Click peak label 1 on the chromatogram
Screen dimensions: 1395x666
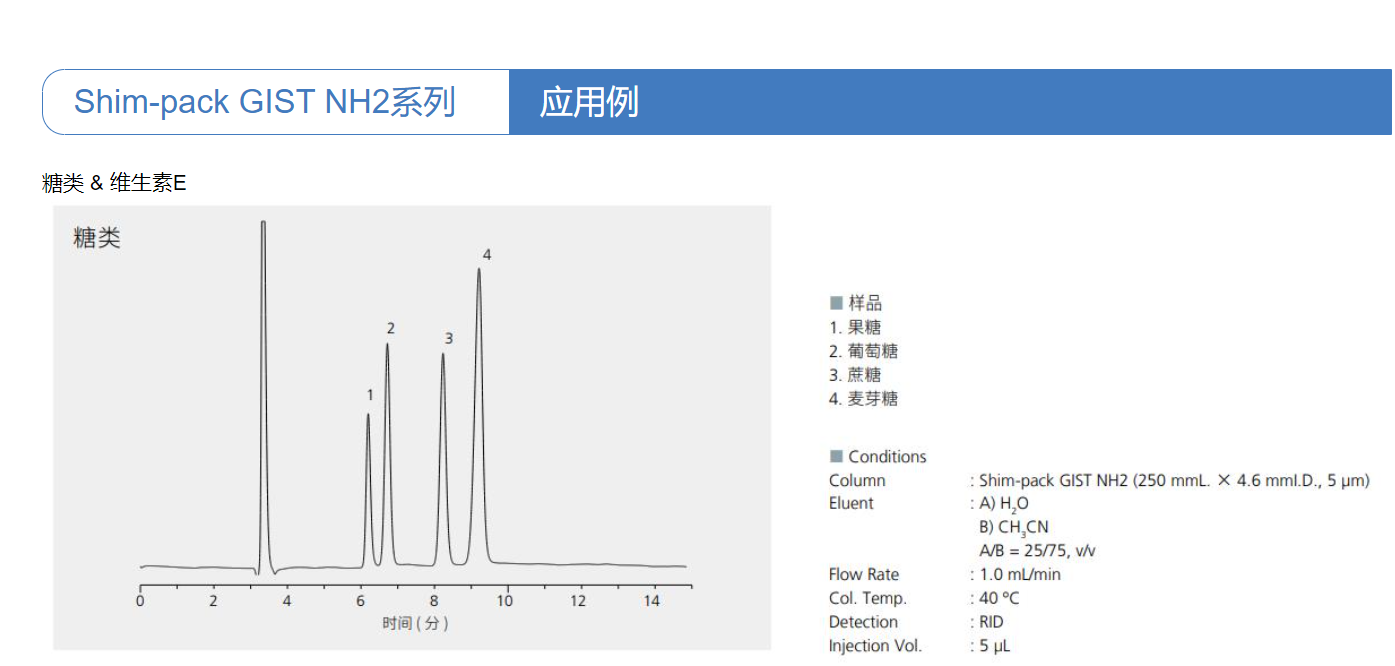pyautogui.click(x=370, y=395)
